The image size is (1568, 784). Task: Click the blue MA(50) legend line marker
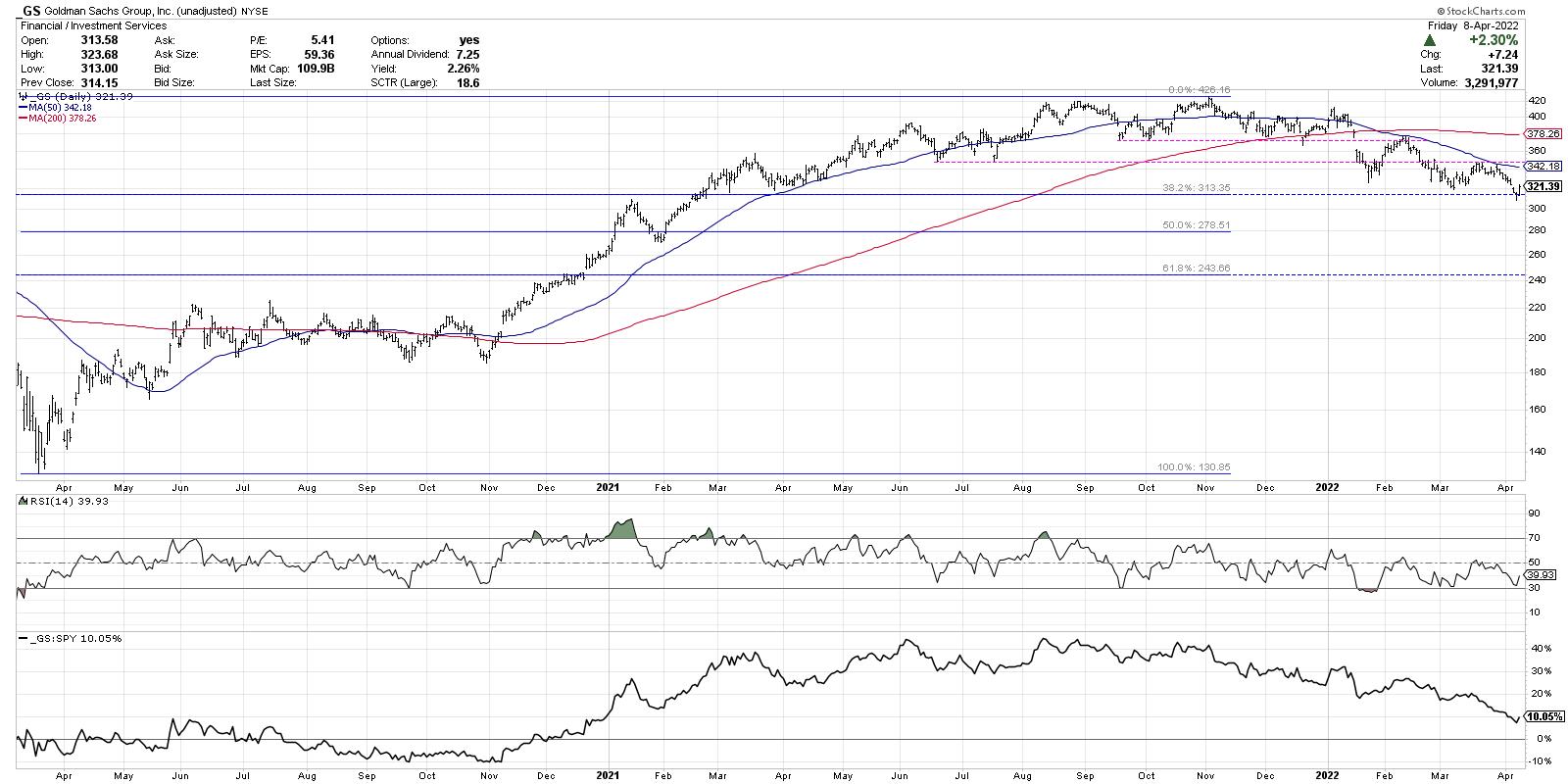point(23,108)
